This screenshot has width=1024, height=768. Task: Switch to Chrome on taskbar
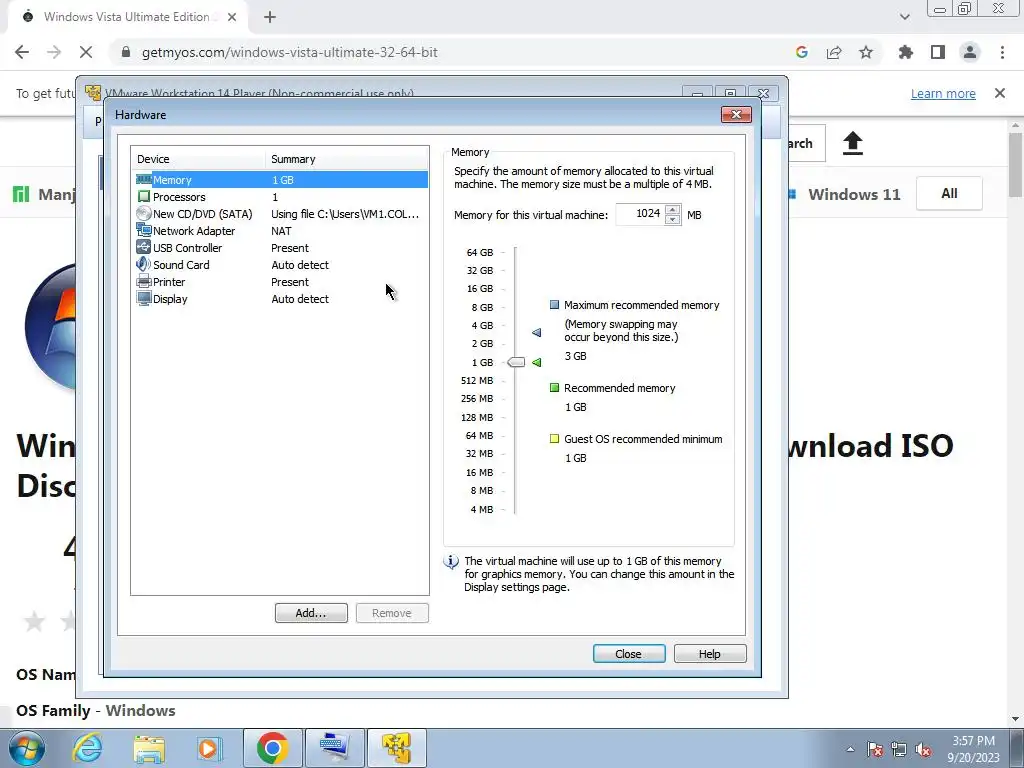coord(272,748)
